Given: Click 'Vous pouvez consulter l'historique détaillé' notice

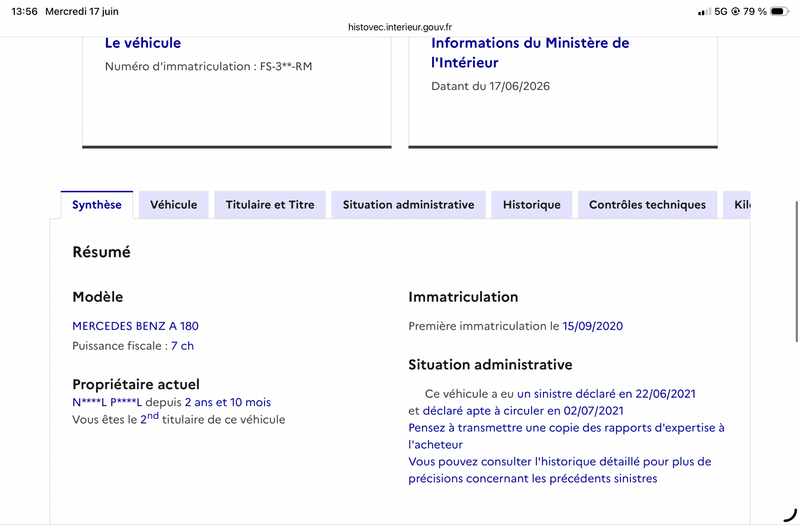Looking at the screenshot, I should pyautogui.click(x=560, y=470).
